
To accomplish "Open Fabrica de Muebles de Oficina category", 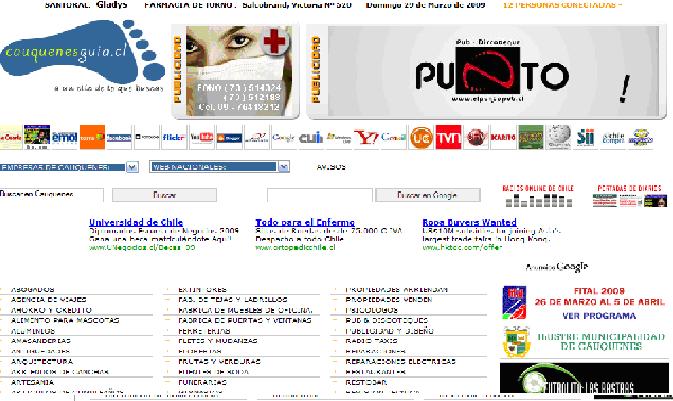I will 245,310.
